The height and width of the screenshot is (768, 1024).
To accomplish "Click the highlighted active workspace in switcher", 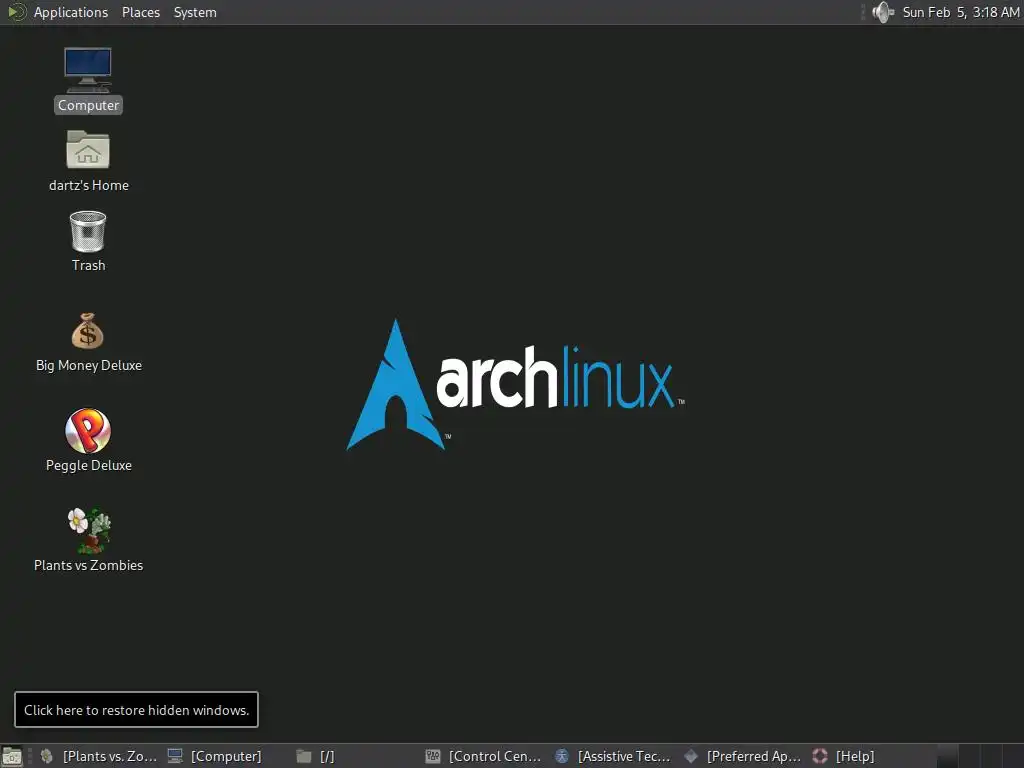I will 948,756.
